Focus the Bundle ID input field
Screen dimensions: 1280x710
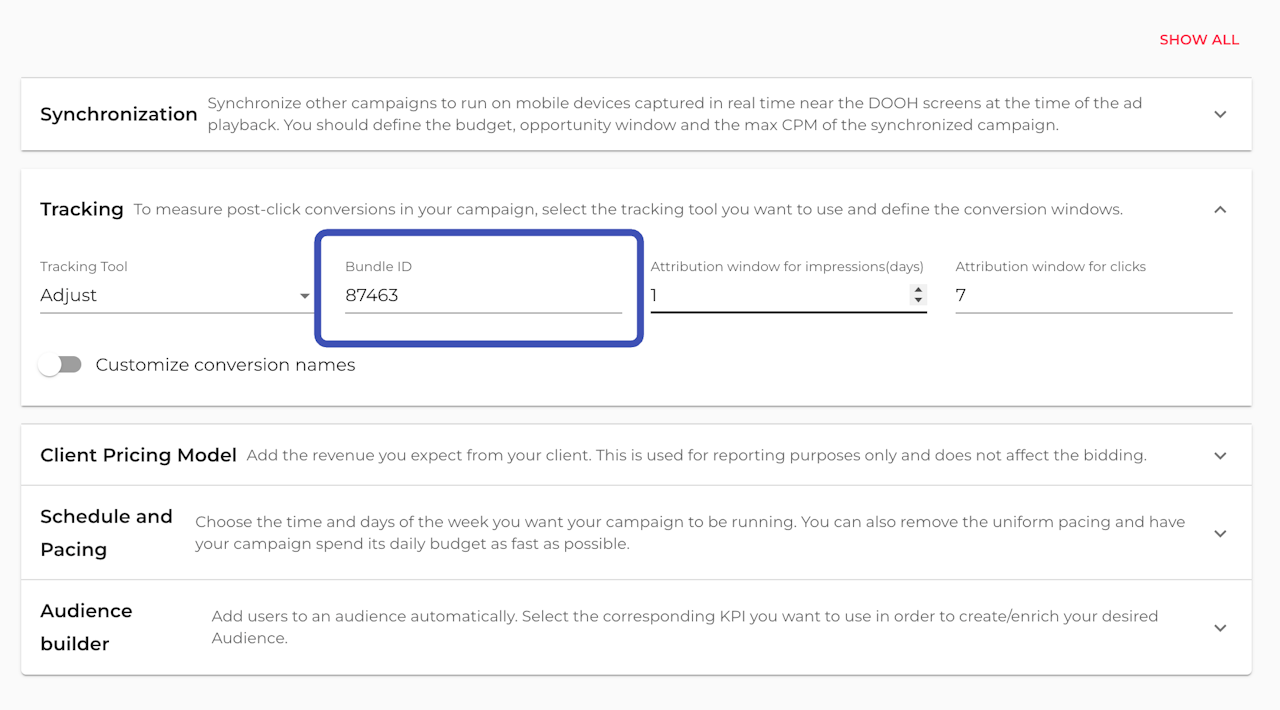483,295
